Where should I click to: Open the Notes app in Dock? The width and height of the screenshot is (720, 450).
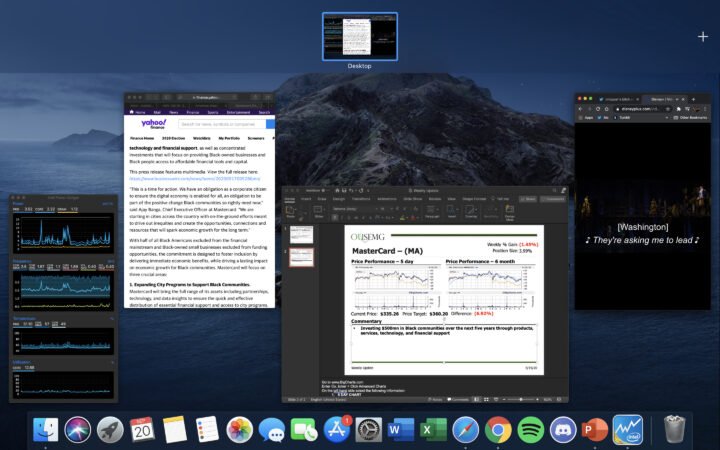click(x=174, y=430)
